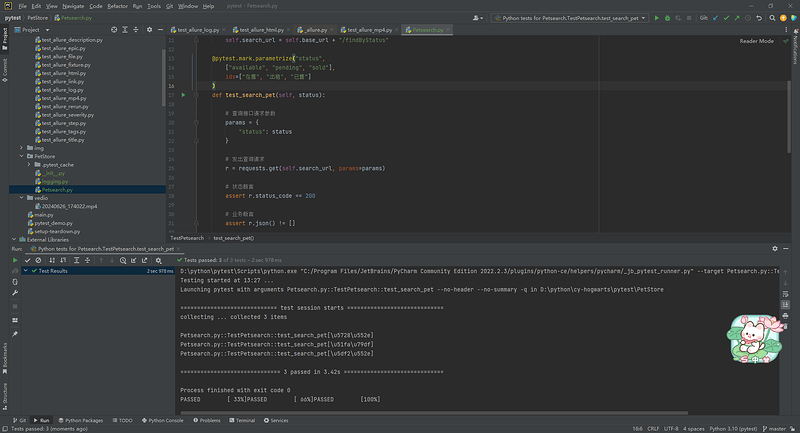Toggle soft-wrap in the console output

tap(786, 294)
